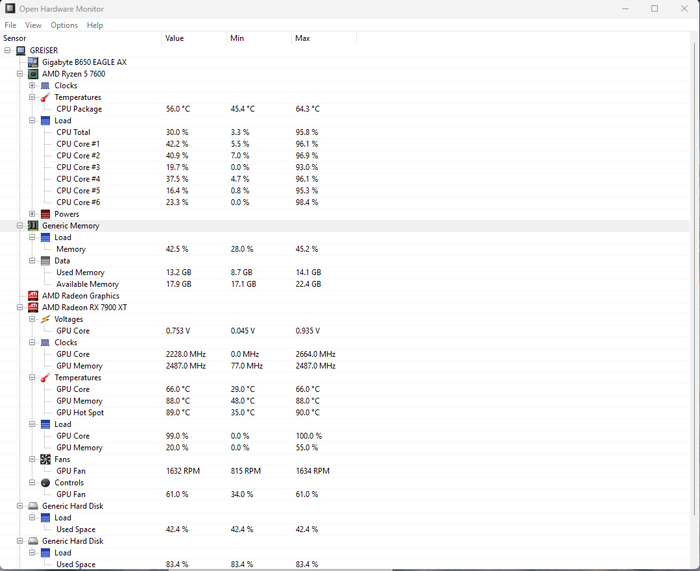This screenshot has height=571, width=700.
Task: Open the File menu
Action: click(10, 25)
